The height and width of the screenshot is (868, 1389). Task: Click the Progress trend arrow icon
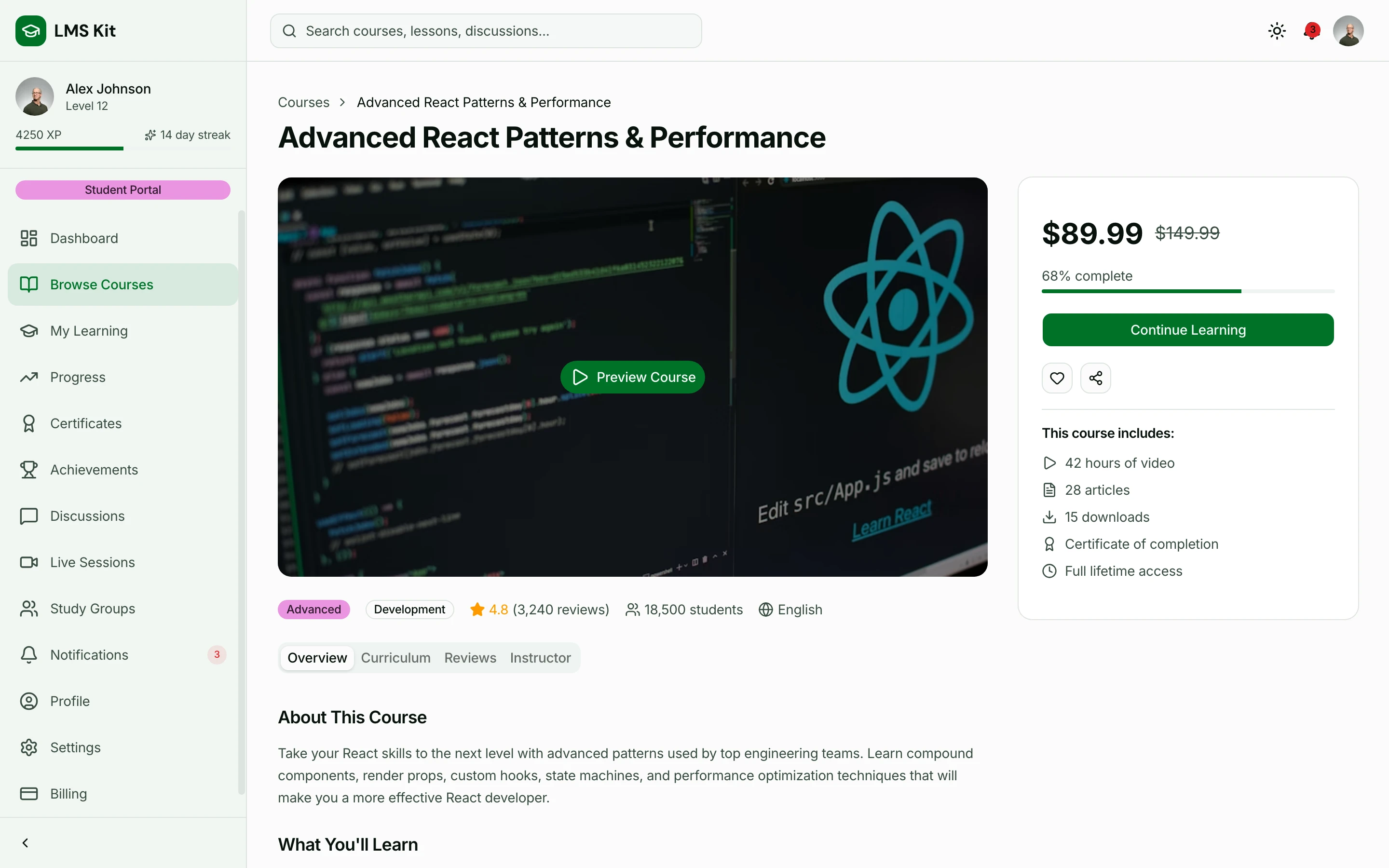(x=29, y=377)
